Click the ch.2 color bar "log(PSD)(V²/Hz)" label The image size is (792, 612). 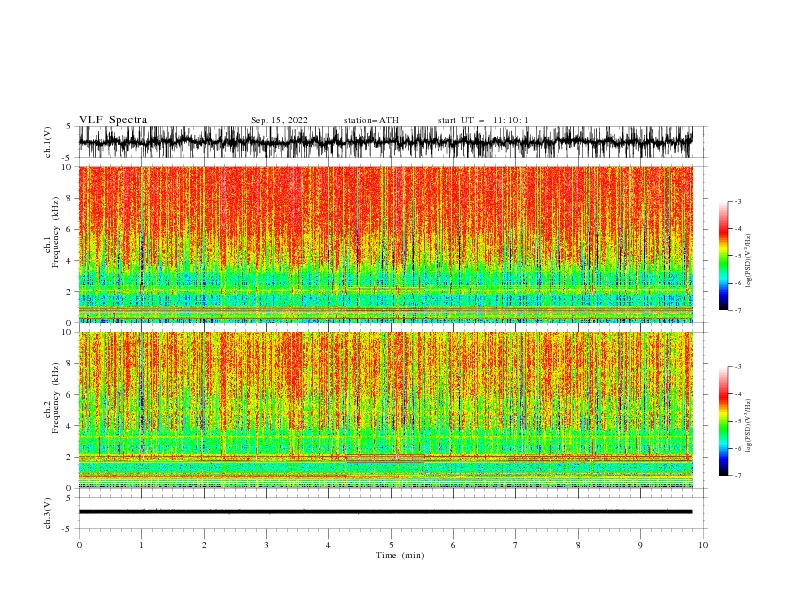point(749,426)
